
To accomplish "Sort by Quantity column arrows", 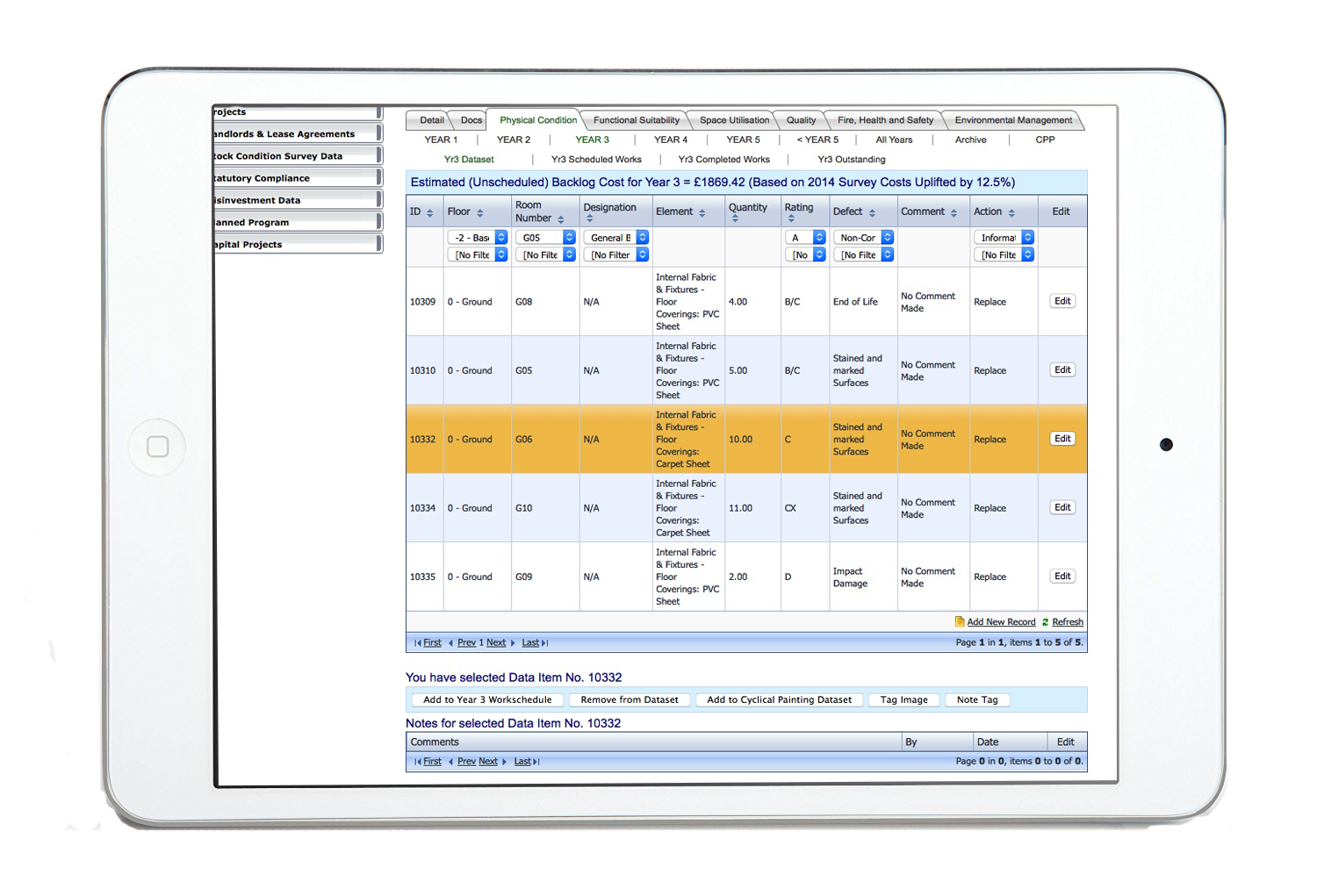I will (735, 219).
